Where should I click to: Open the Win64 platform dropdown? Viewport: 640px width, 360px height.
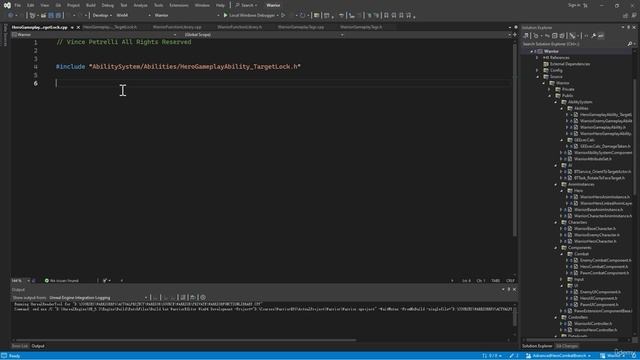tap(133, 16)
